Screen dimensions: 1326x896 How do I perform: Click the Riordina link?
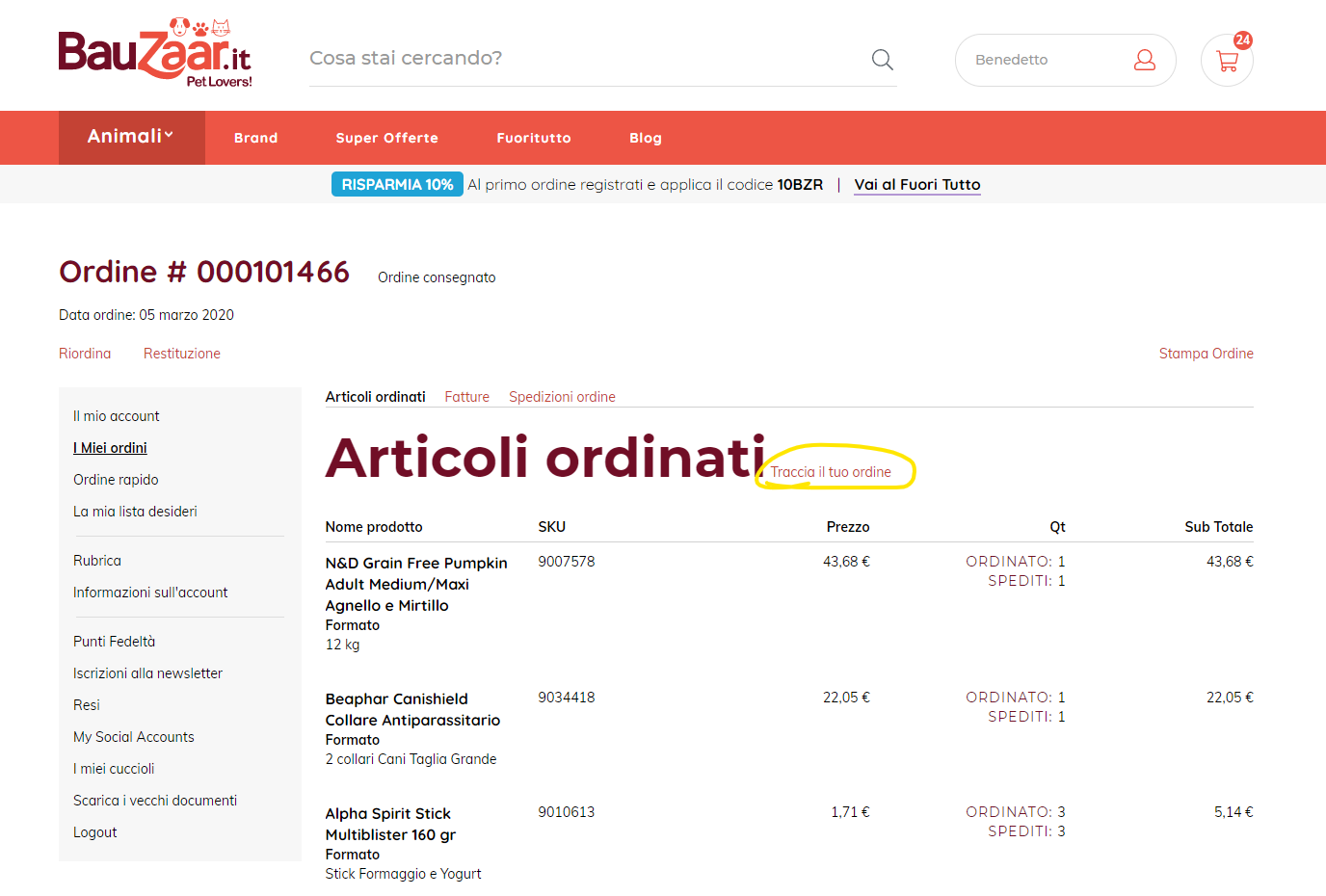(x=85, y=354)
